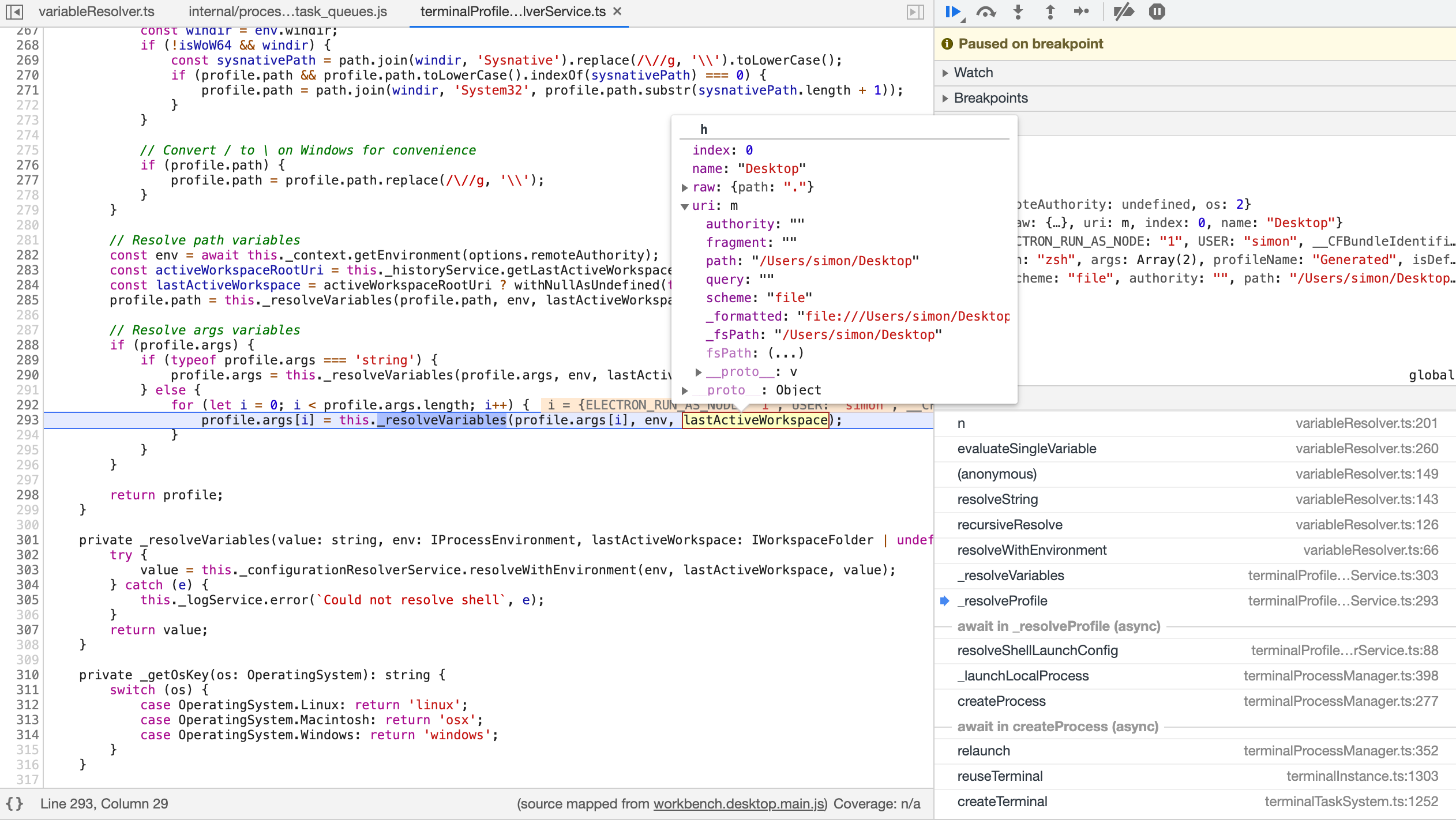Click _formatted value in popup

tap(903, 316)
